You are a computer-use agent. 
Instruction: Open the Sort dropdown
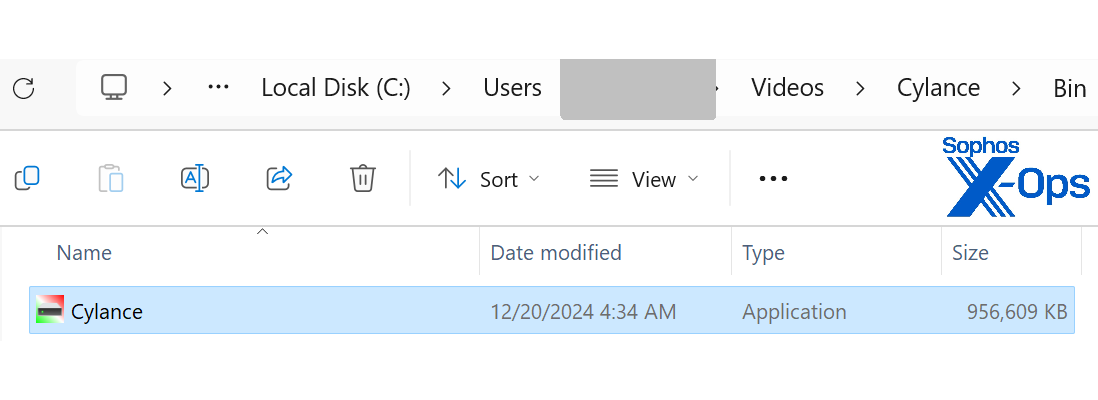click(489, 179)
